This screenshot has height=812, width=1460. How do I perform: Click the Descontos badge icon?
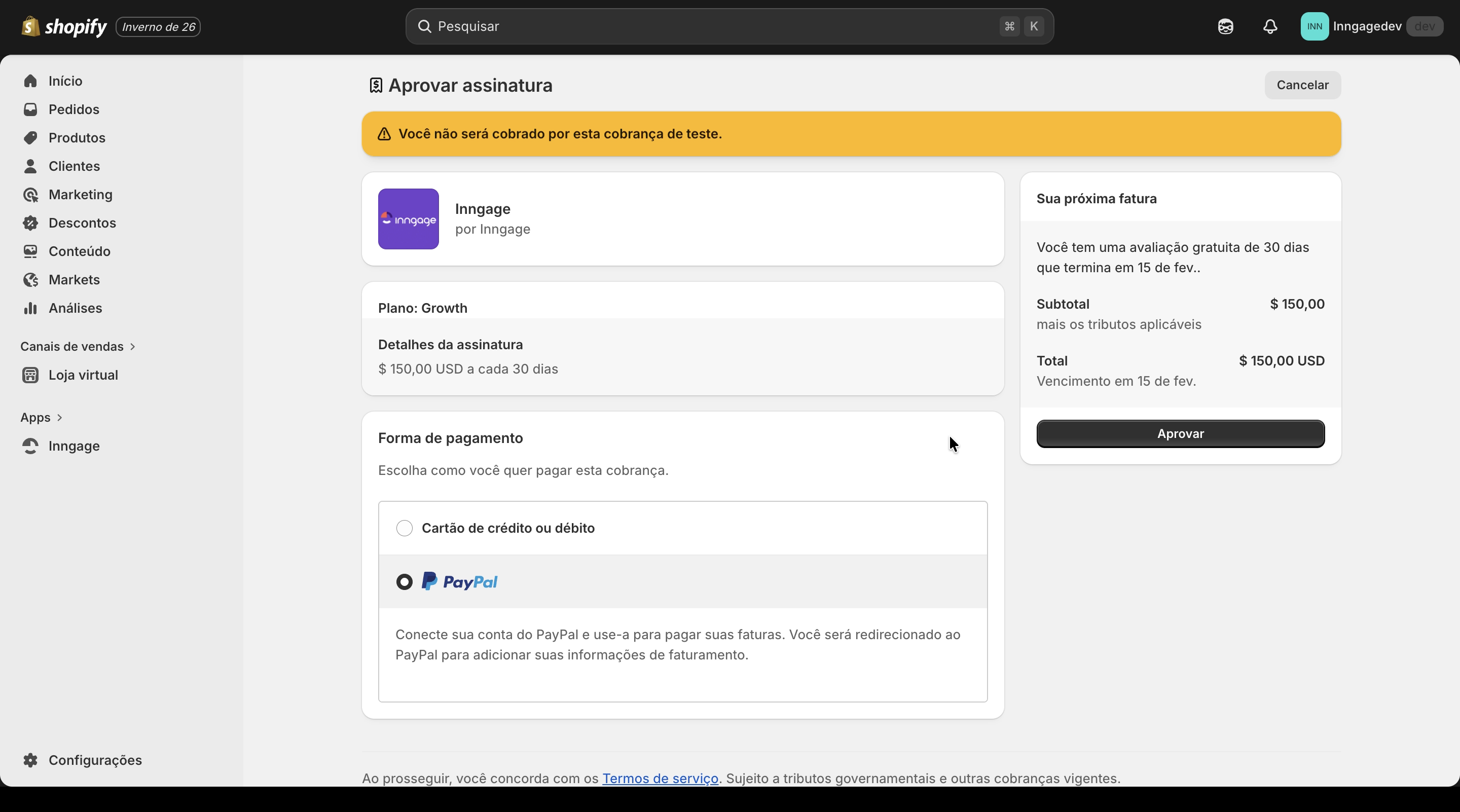30,223
